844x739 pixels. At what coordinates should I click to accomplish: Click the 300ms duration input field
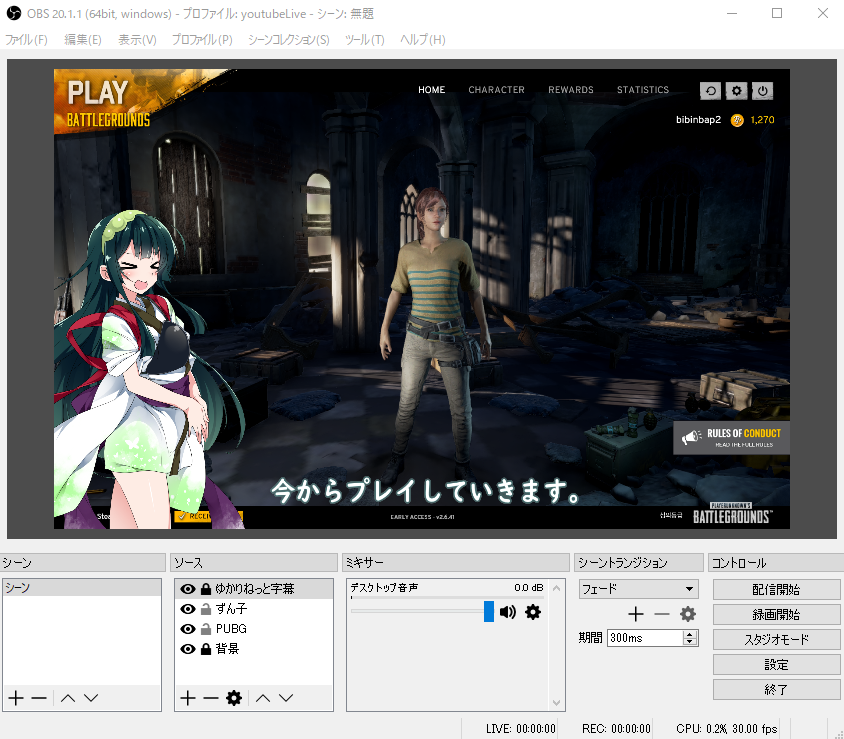[x=645, y=638]
